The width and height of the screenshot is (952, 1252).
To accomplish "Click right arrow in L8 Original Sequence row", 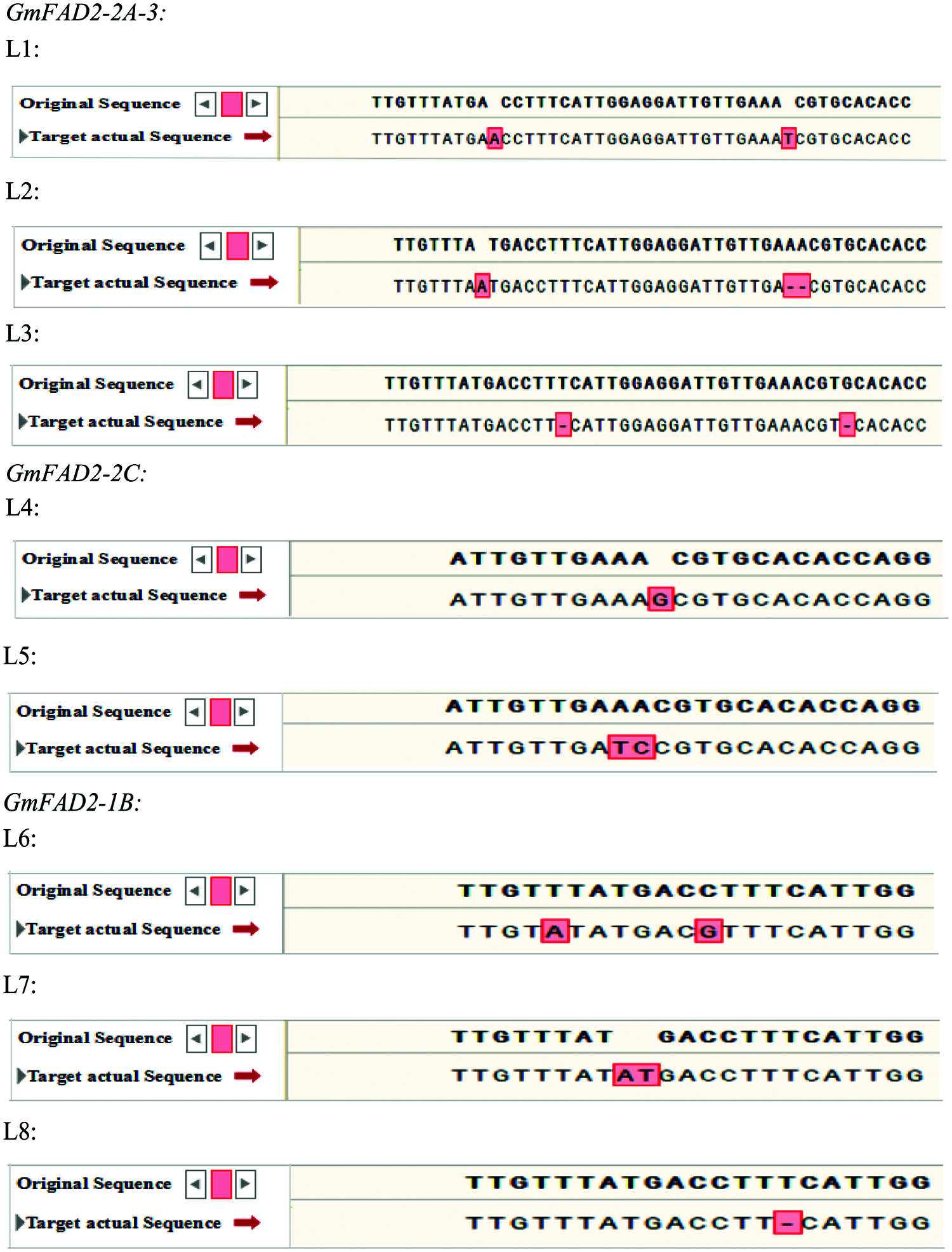I will point(246,1184).
